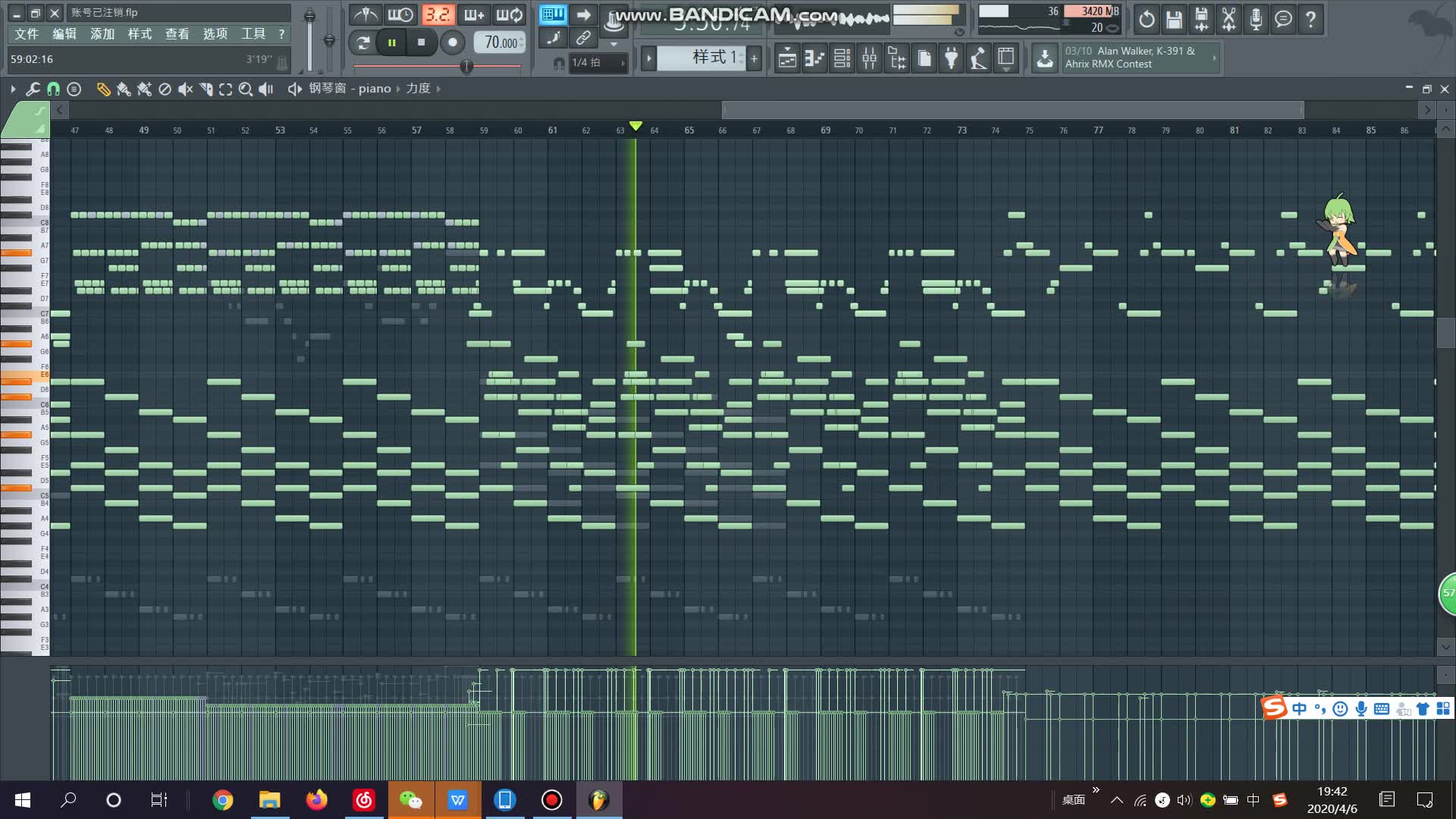1456x819 pixels.
Task: Toggle the 3.2 recording countdown
Action: point(437,15)
